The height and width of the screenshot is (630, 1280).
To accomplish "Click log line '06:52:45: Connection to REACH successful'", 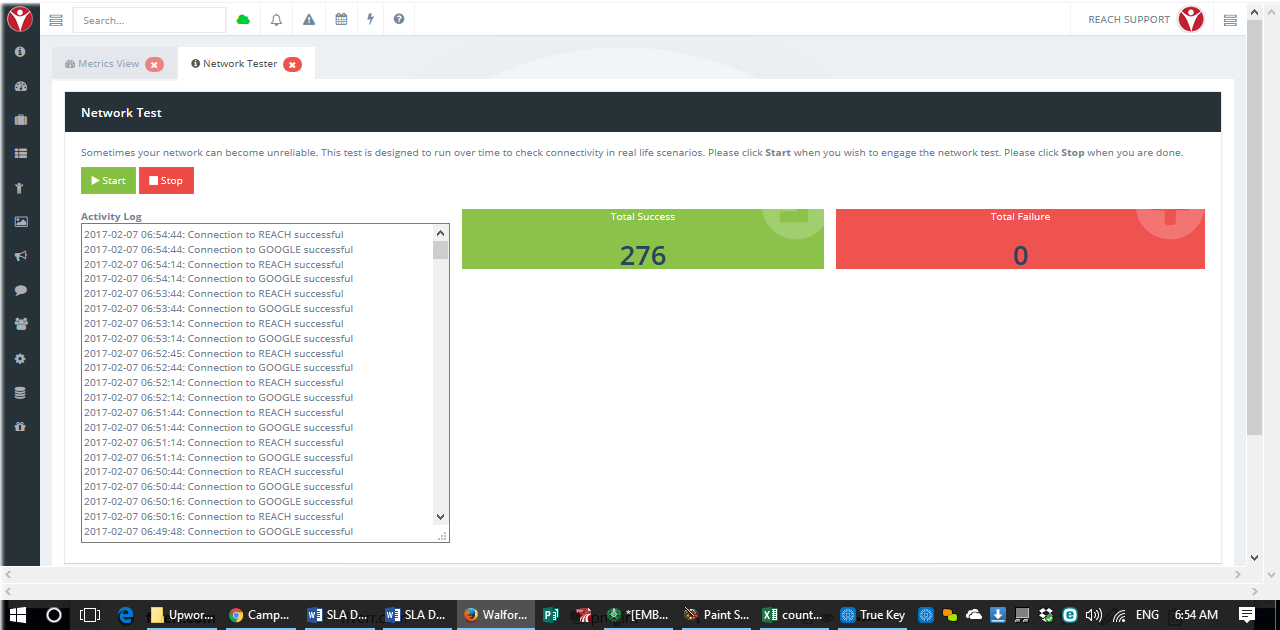I will [214, 354].
